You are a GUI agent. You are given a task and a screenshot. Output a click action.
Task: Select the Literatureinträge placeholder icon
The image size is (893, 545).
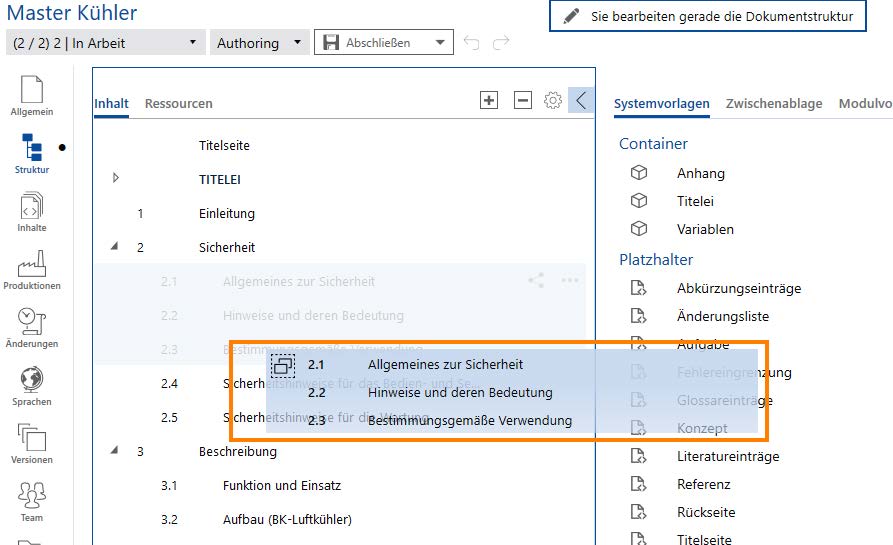tap(638, 456)
